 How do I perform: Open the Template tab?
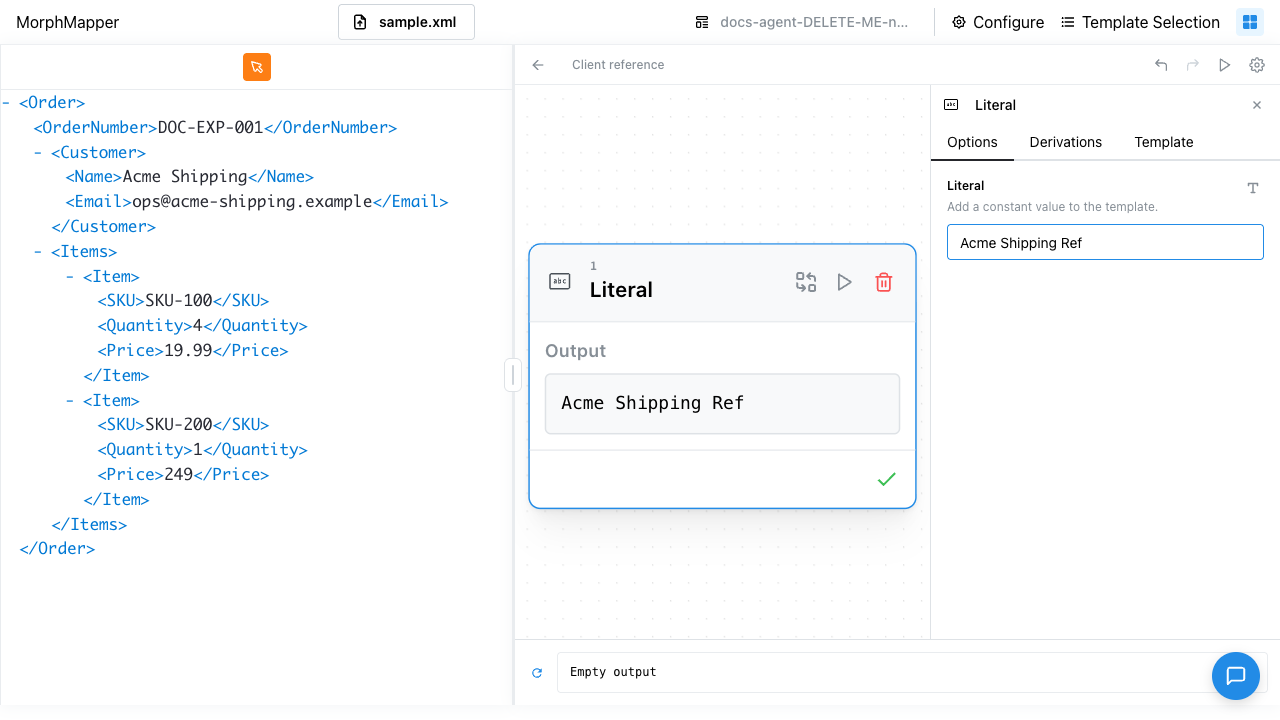click(x=1164, y=142)
